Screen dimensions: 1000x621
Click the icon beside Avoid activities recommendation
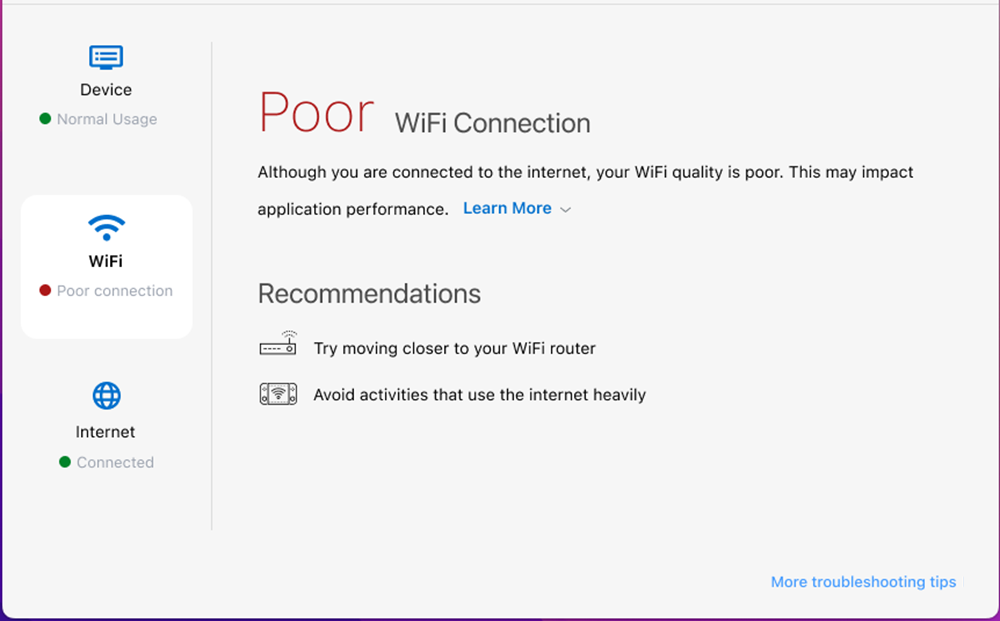click(x=278, y=393)
